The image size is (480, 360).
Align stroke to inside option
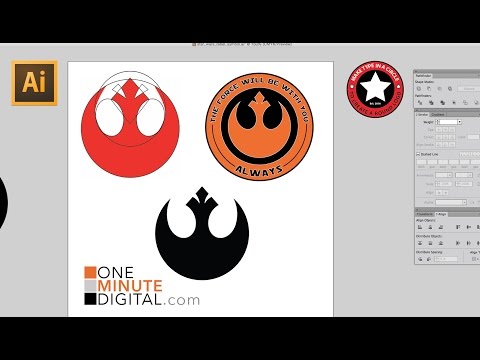pos(446,145)
